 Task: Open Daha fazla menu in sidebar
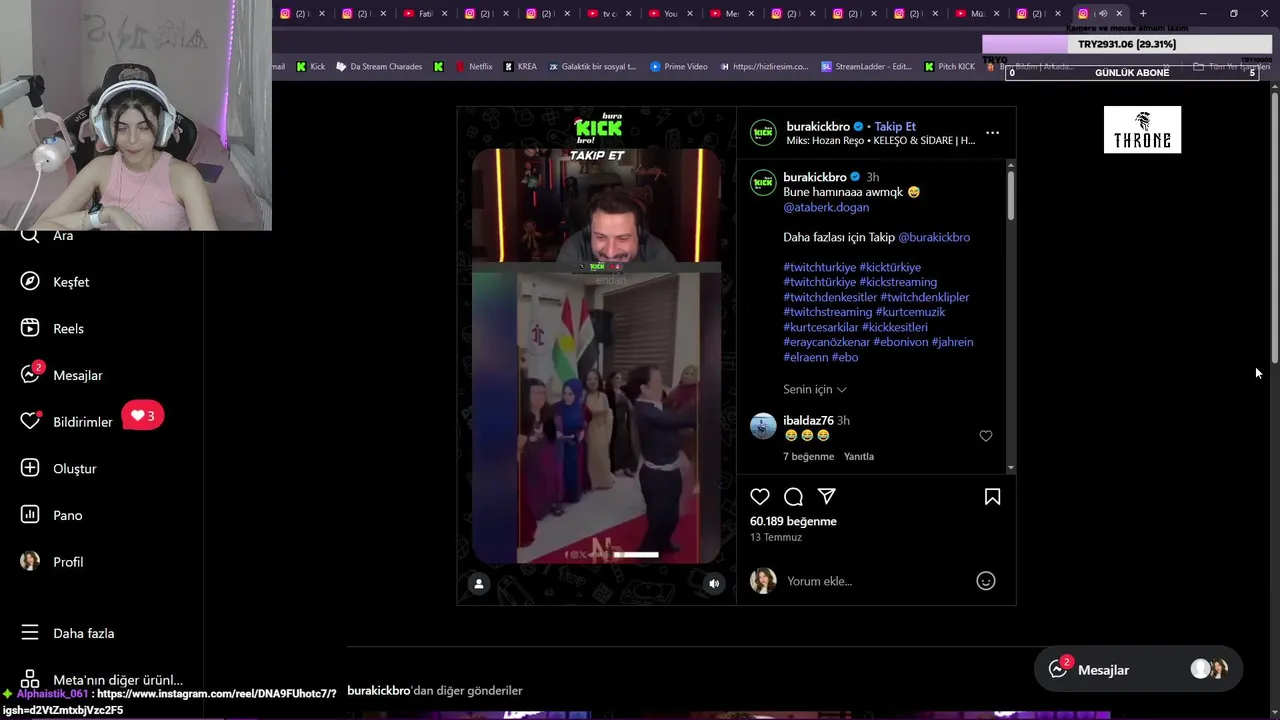tap(68, 633)
